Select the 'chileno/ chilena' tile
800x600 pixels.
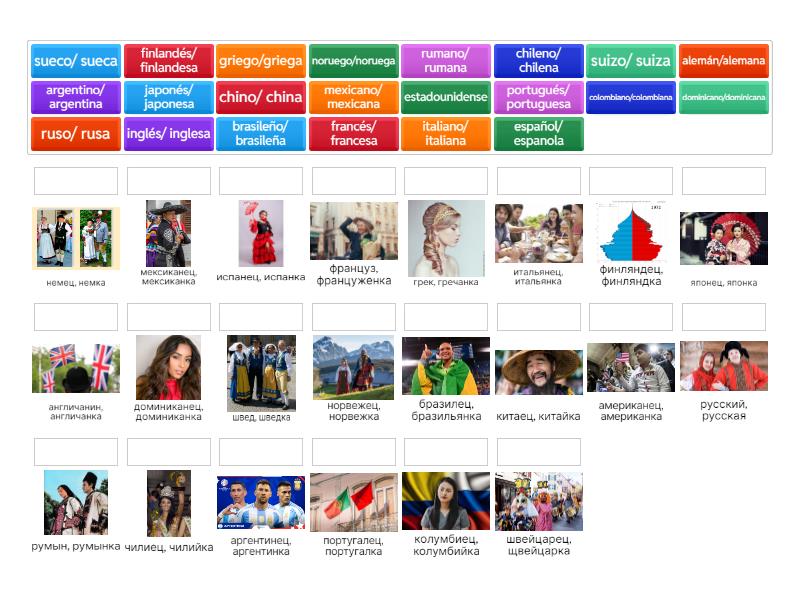538,61
